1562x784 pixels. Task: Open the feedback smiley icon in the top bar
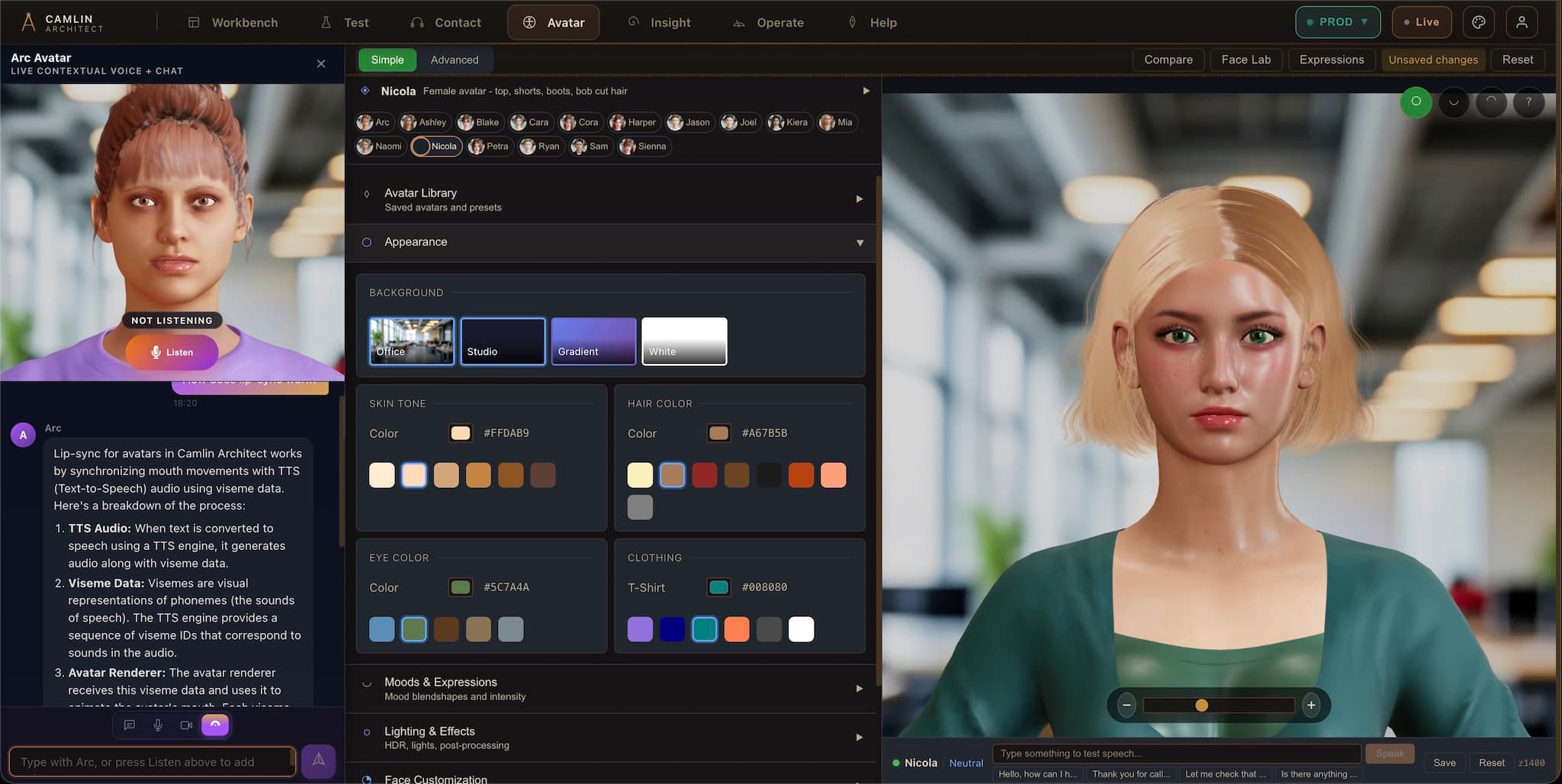click(1479, 21)
